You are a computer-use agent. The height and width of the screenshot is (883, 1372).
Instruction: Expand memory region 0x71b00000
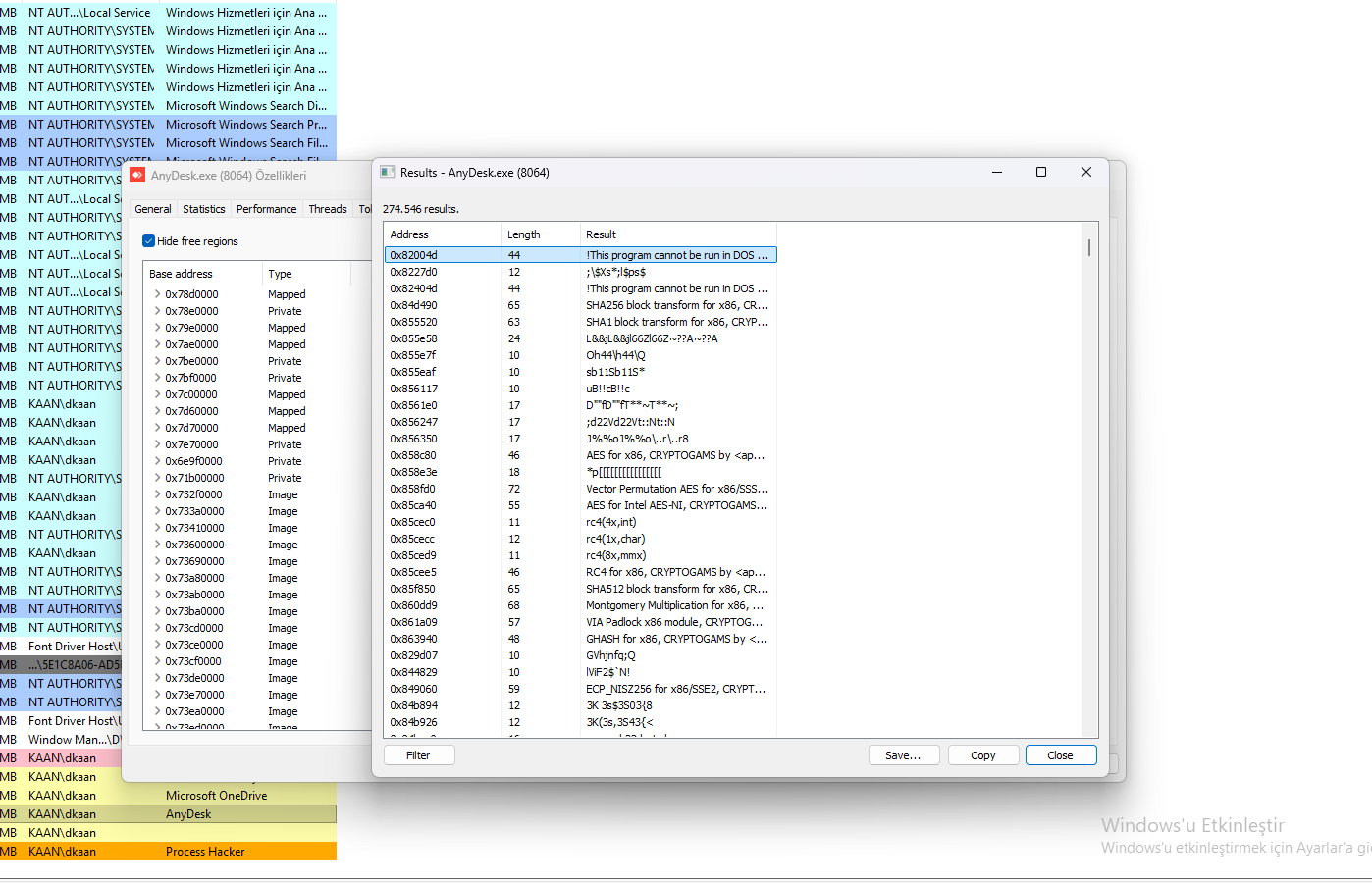point(157,478)
